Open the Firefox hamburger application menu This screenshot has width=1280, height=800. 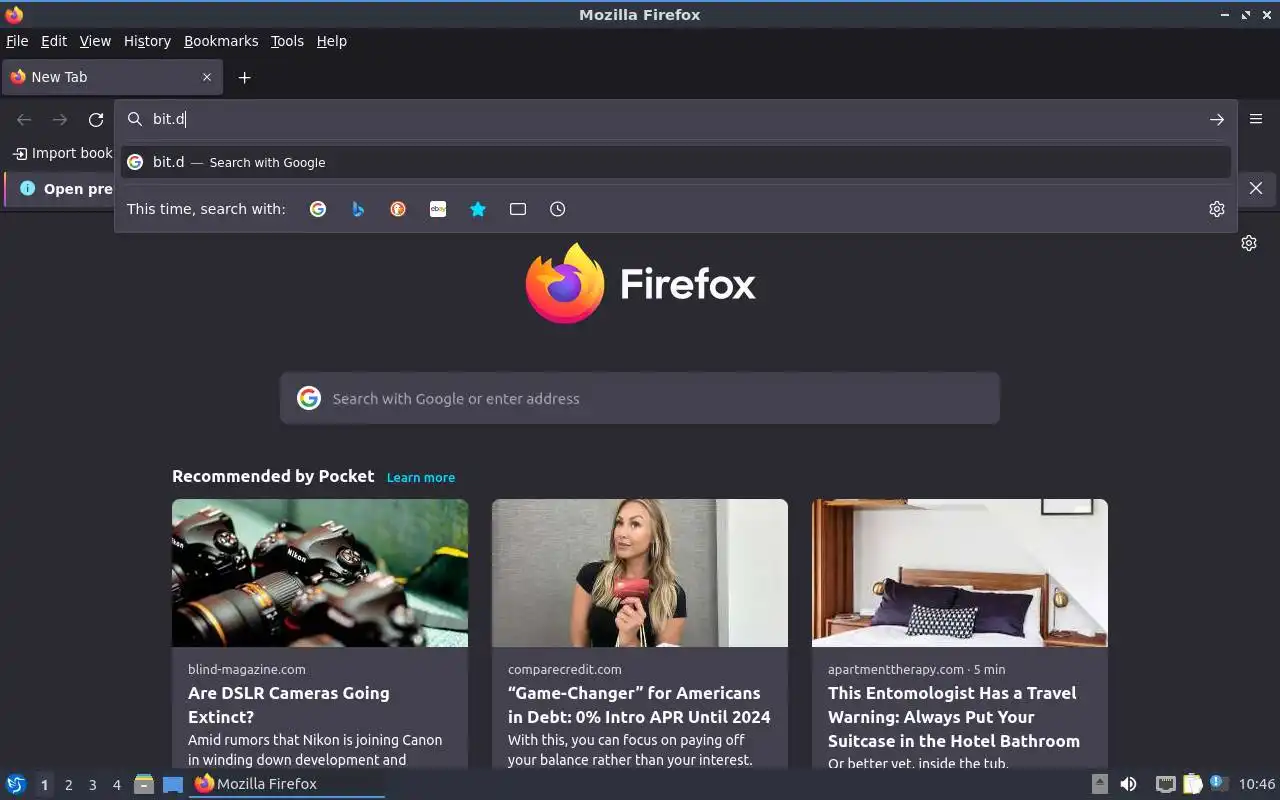pos(1256,119)
